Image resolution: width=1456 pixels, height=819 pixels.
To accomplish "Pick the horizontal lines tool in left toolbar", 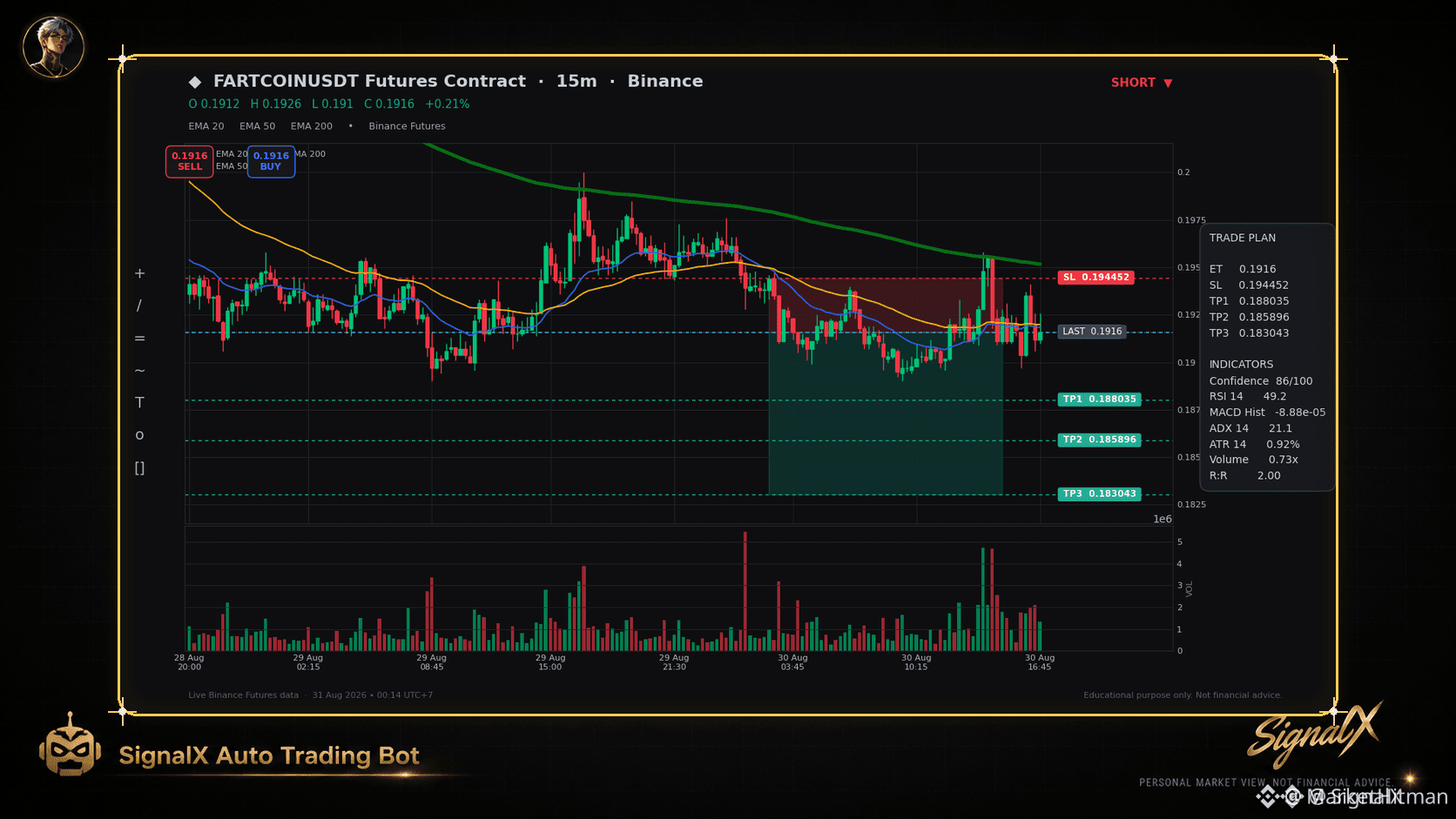I will pyautogui.click(x=139, y=339).
